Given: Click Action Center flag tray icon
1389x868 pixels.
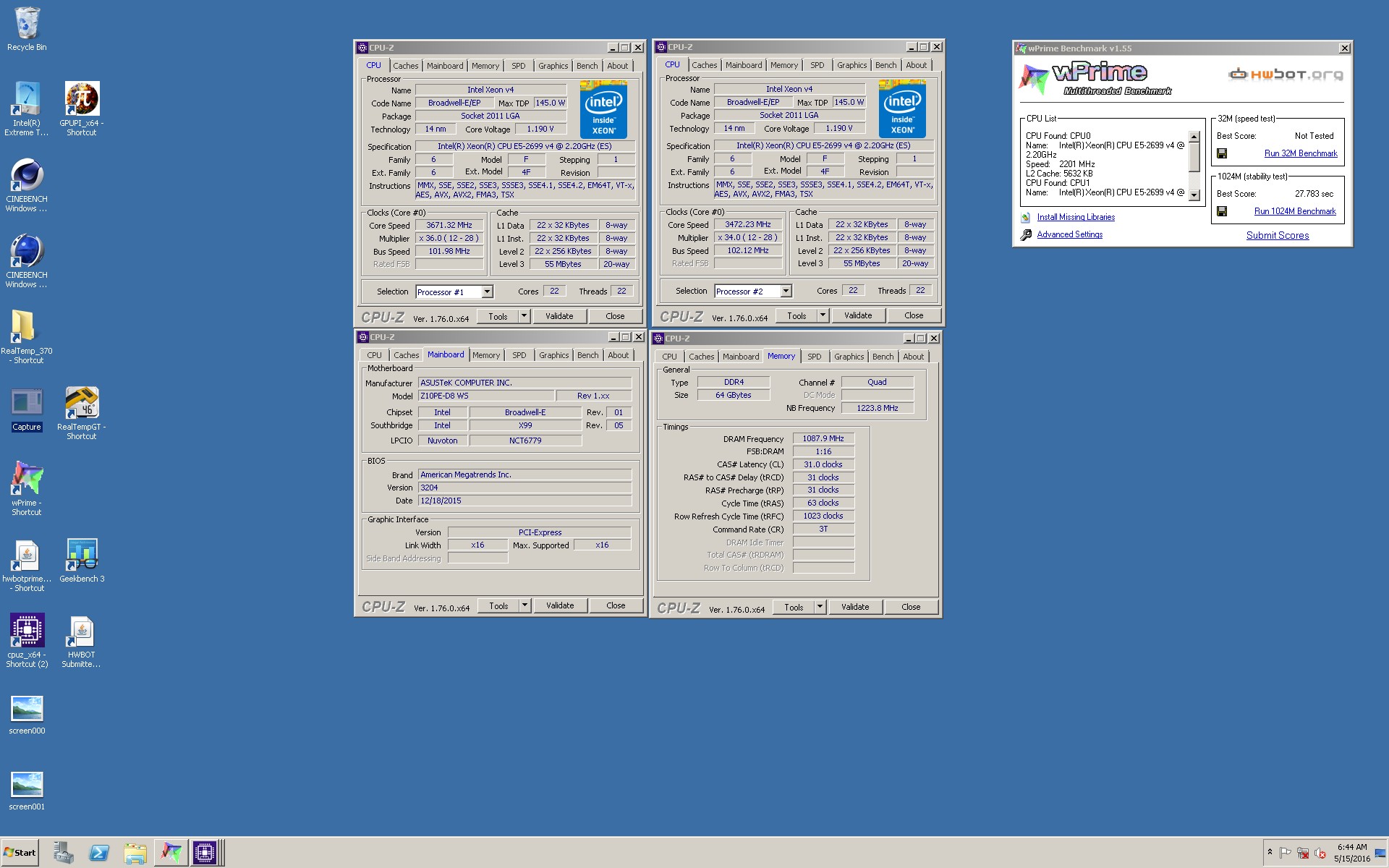Looking at the screenshot, I should [x=1286, y=853].
